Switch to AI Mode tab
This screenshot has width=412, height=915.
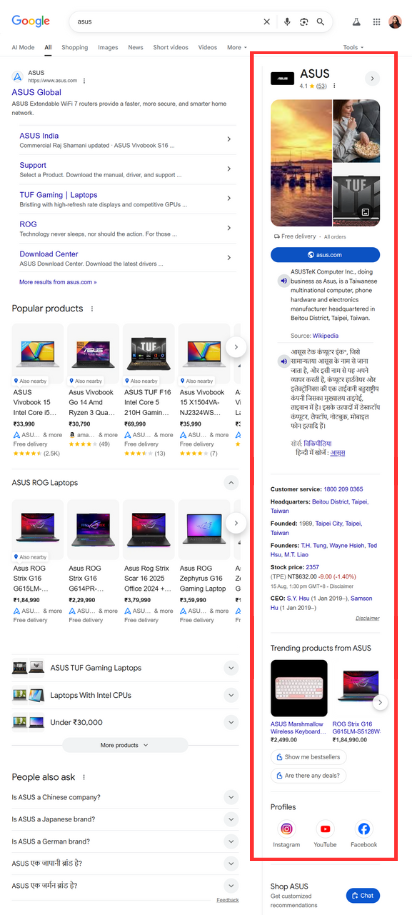pos(23,47)
